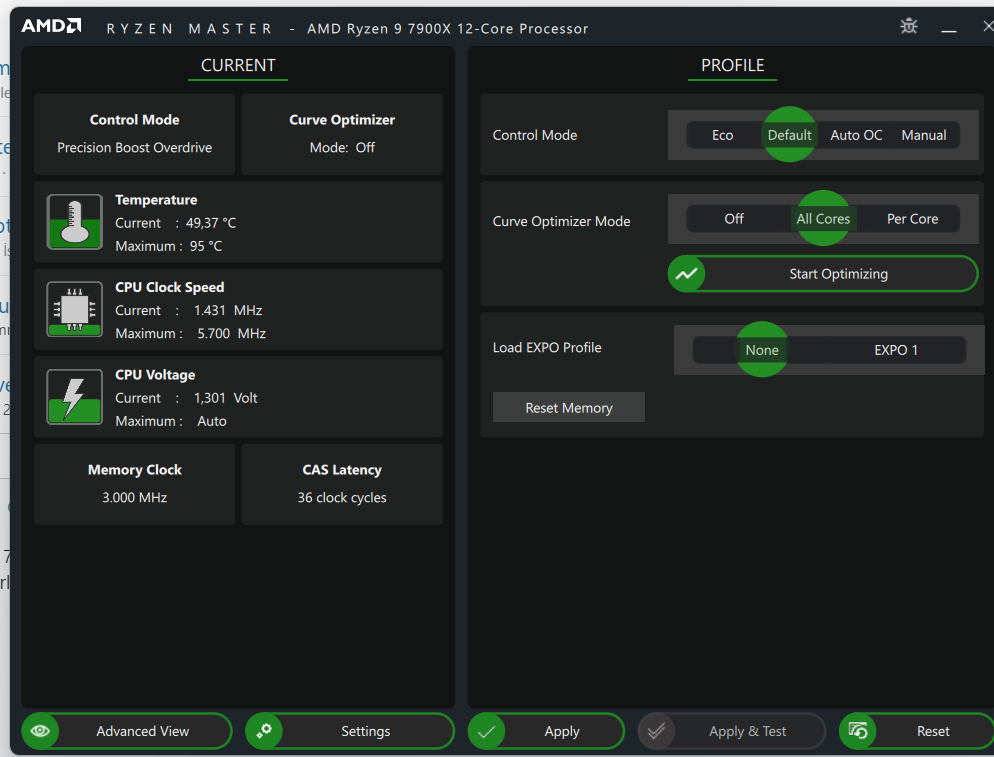This screenshot has width=994, height=757.
Task: Click current CPU voltage 1,301 Volt
Action: (x=226, y=398)
